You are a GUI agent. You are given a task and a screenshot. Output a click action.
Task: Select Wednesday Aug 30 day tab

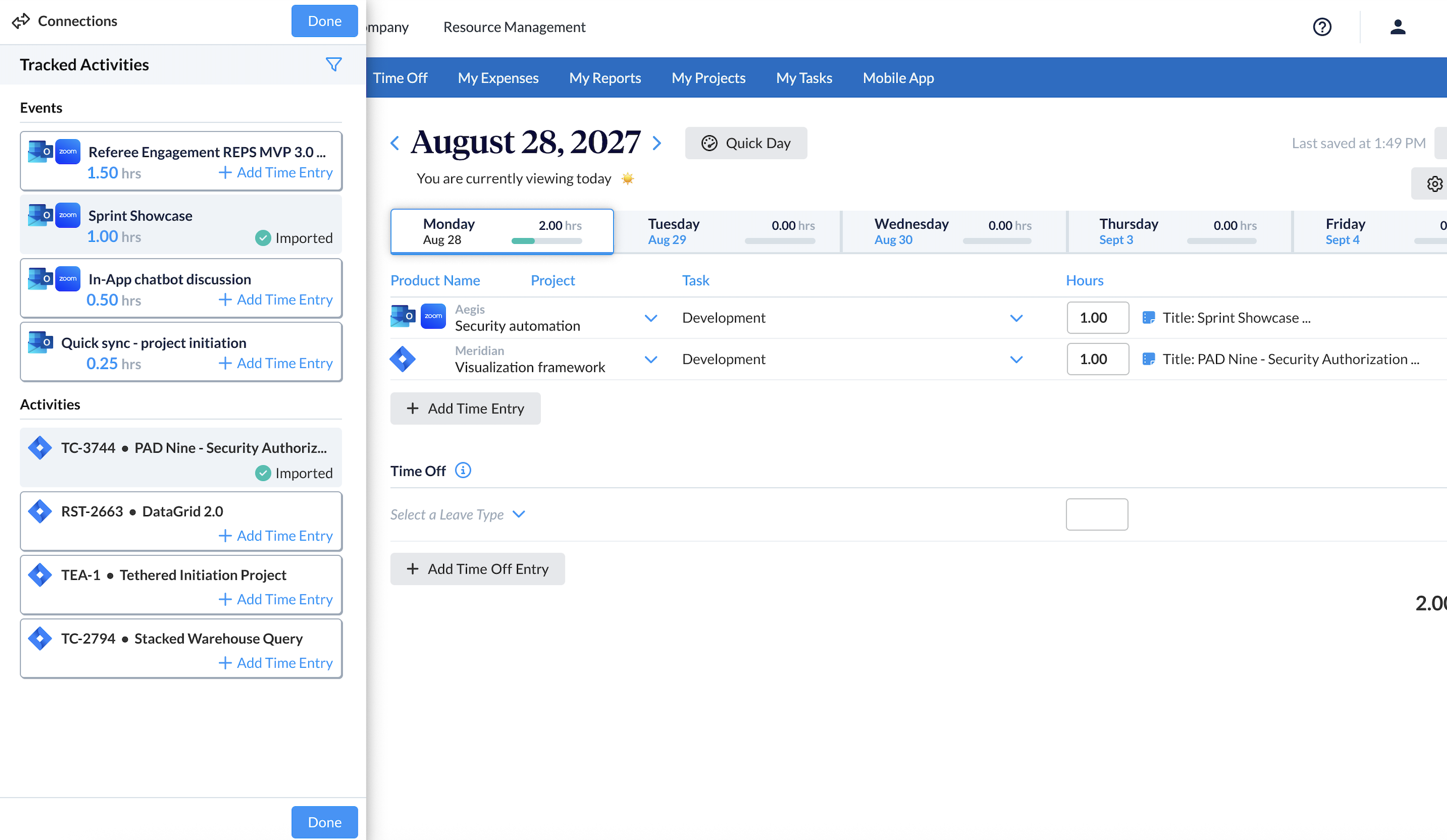[x=953, y=231]
